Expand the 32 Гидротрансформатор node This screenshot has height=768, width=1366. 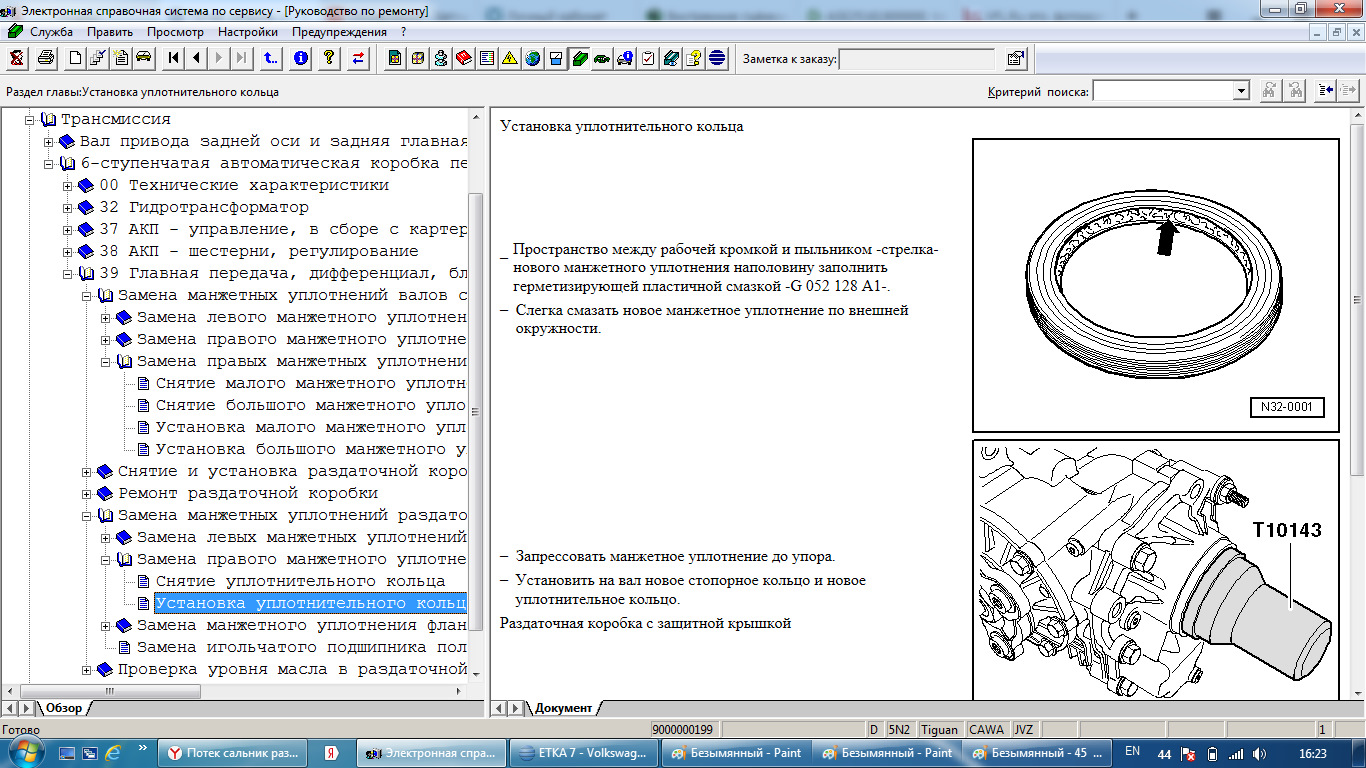pos(68,208)
